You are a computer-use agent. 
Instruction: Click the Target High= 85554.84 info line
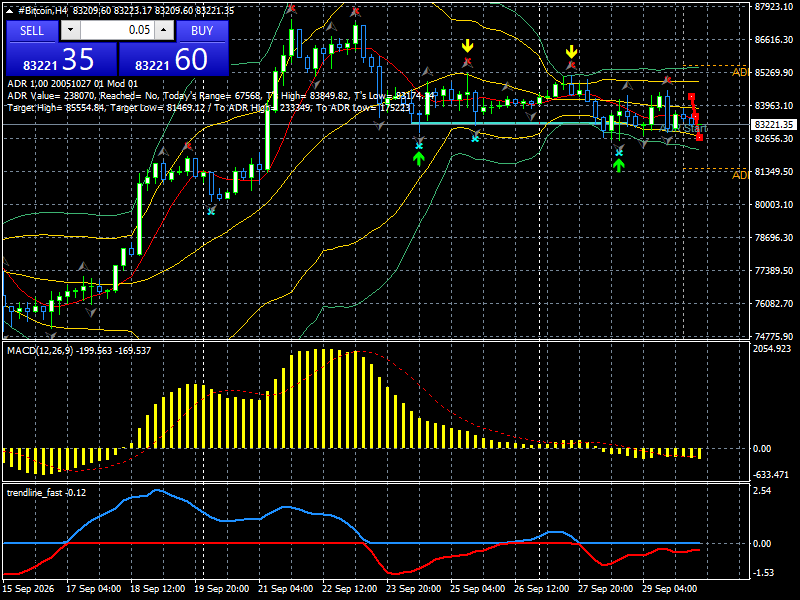[x=209, y=108]
